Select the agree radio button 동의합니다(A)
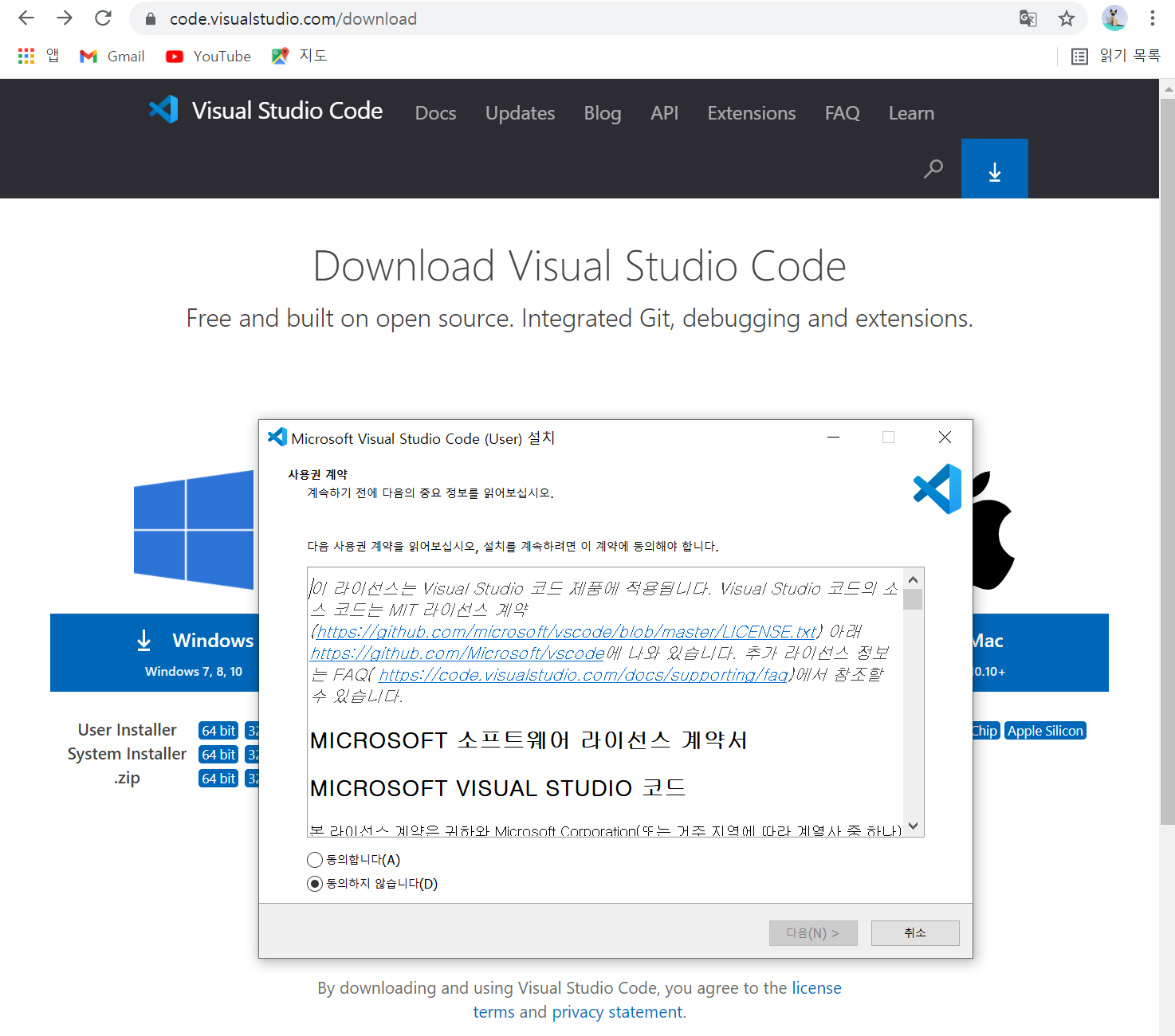Viewport: 1175px width, 1036px height. pyautogui.click(x=315, y=860)
